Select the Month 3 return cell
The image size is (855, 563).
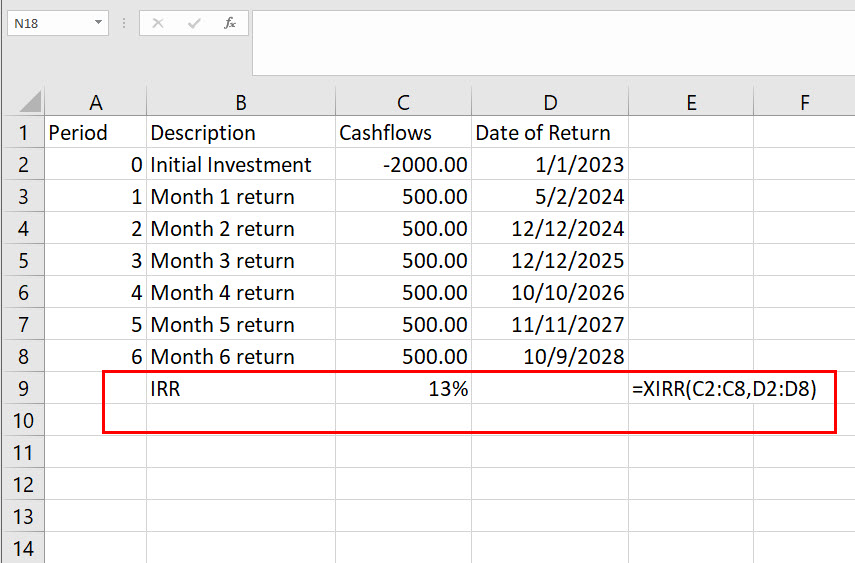click(240, 261)
